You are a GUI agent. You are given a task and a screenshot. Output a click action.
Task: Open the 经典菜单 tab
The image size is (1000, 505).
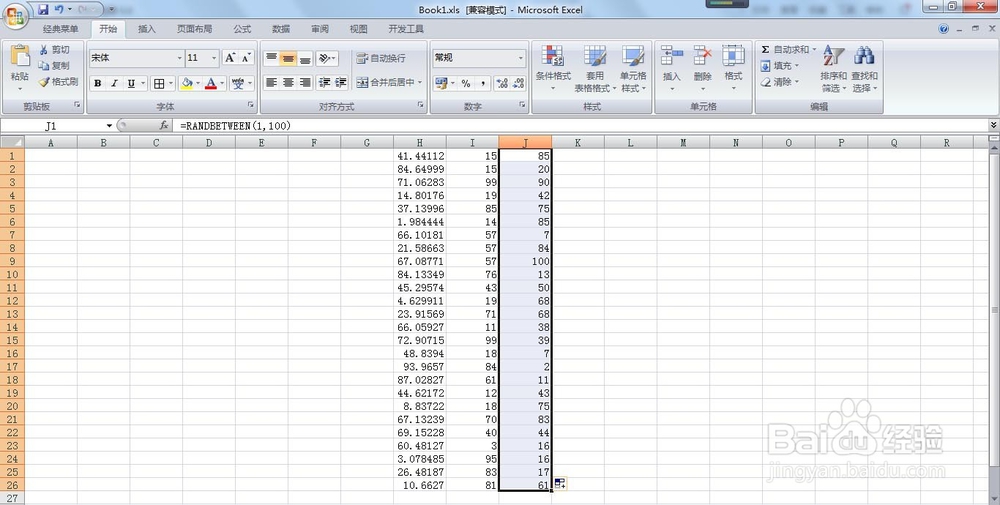[61, 29]
